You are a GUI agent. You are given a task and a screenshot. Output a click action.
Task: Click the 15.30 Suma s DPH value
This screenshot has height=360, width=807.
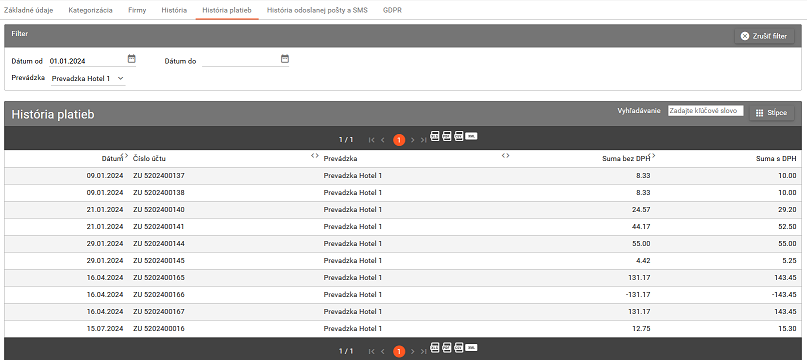tap(788, 329)
